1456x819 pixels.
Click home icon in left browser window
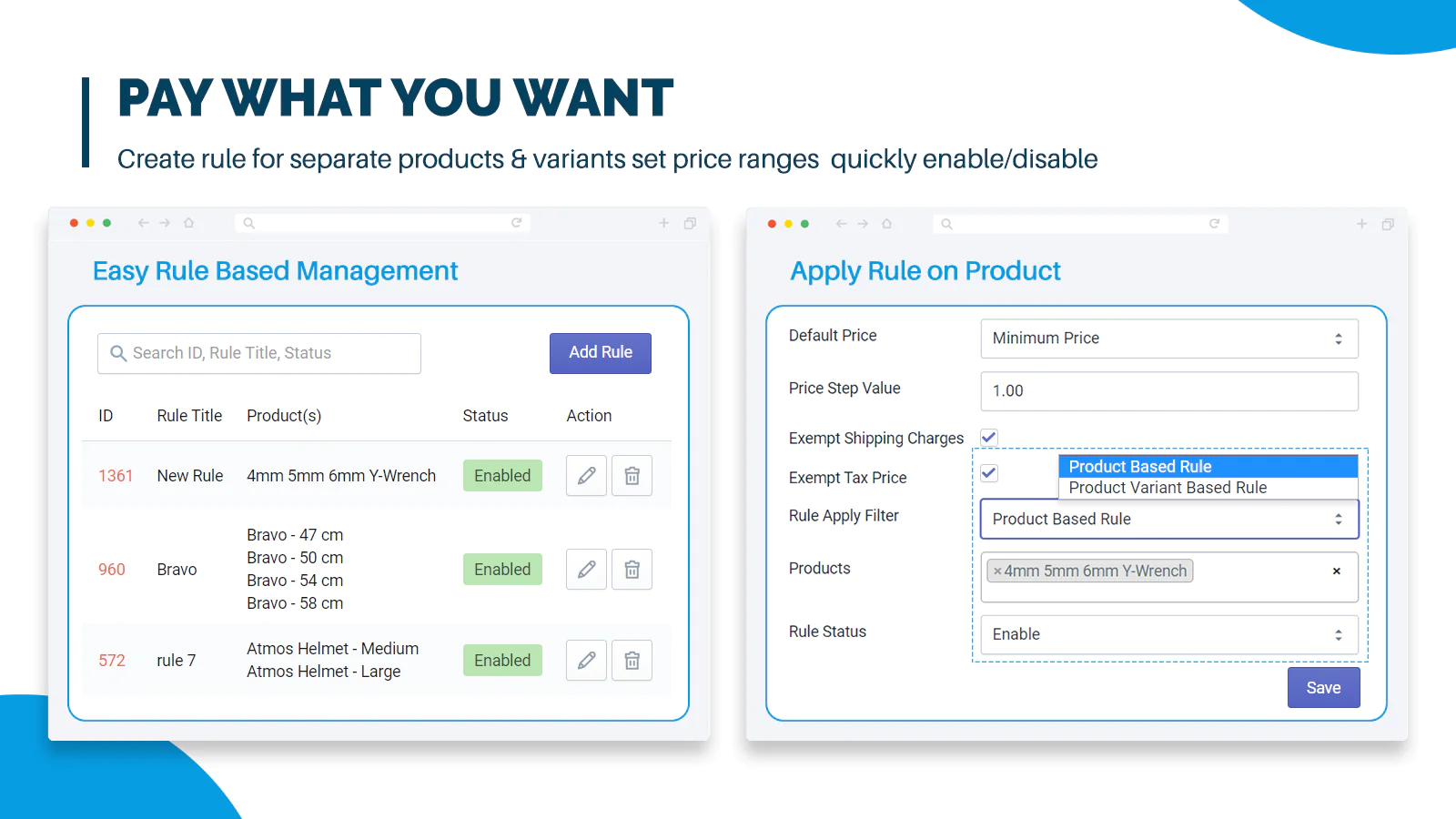188,223
